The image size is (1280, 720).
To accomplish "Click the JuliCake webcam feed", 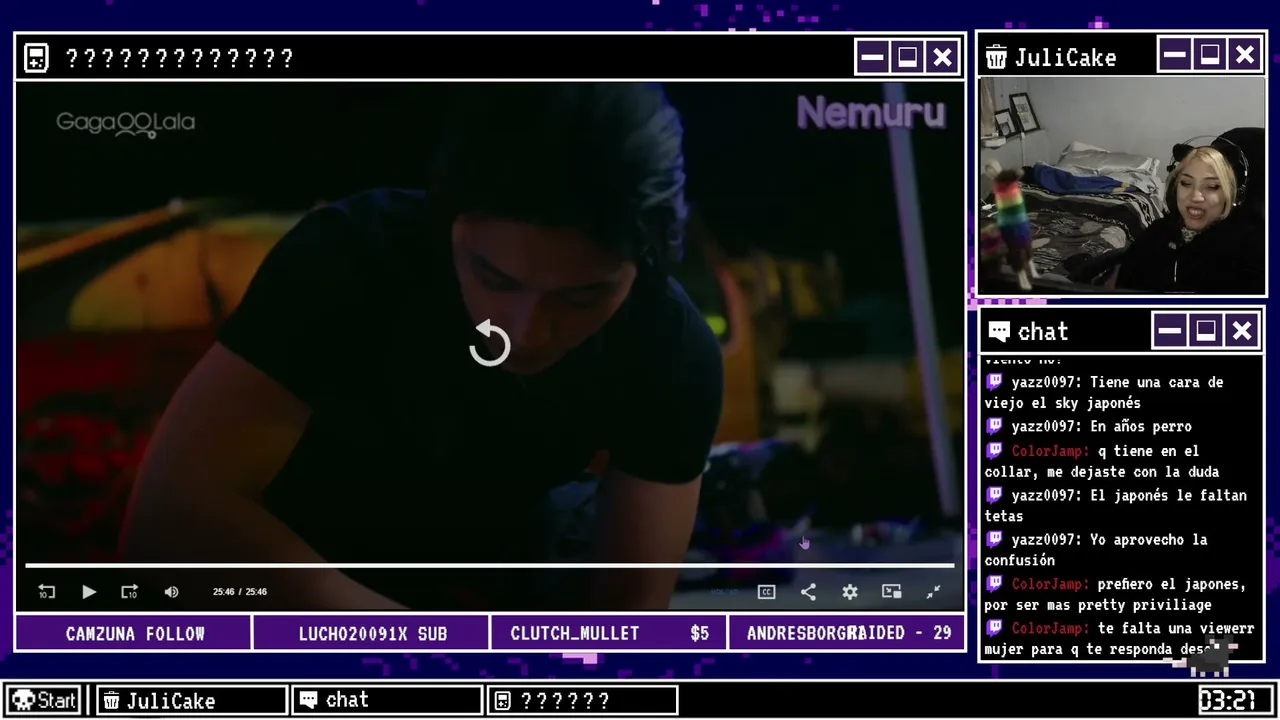I will pos(1122,186).
